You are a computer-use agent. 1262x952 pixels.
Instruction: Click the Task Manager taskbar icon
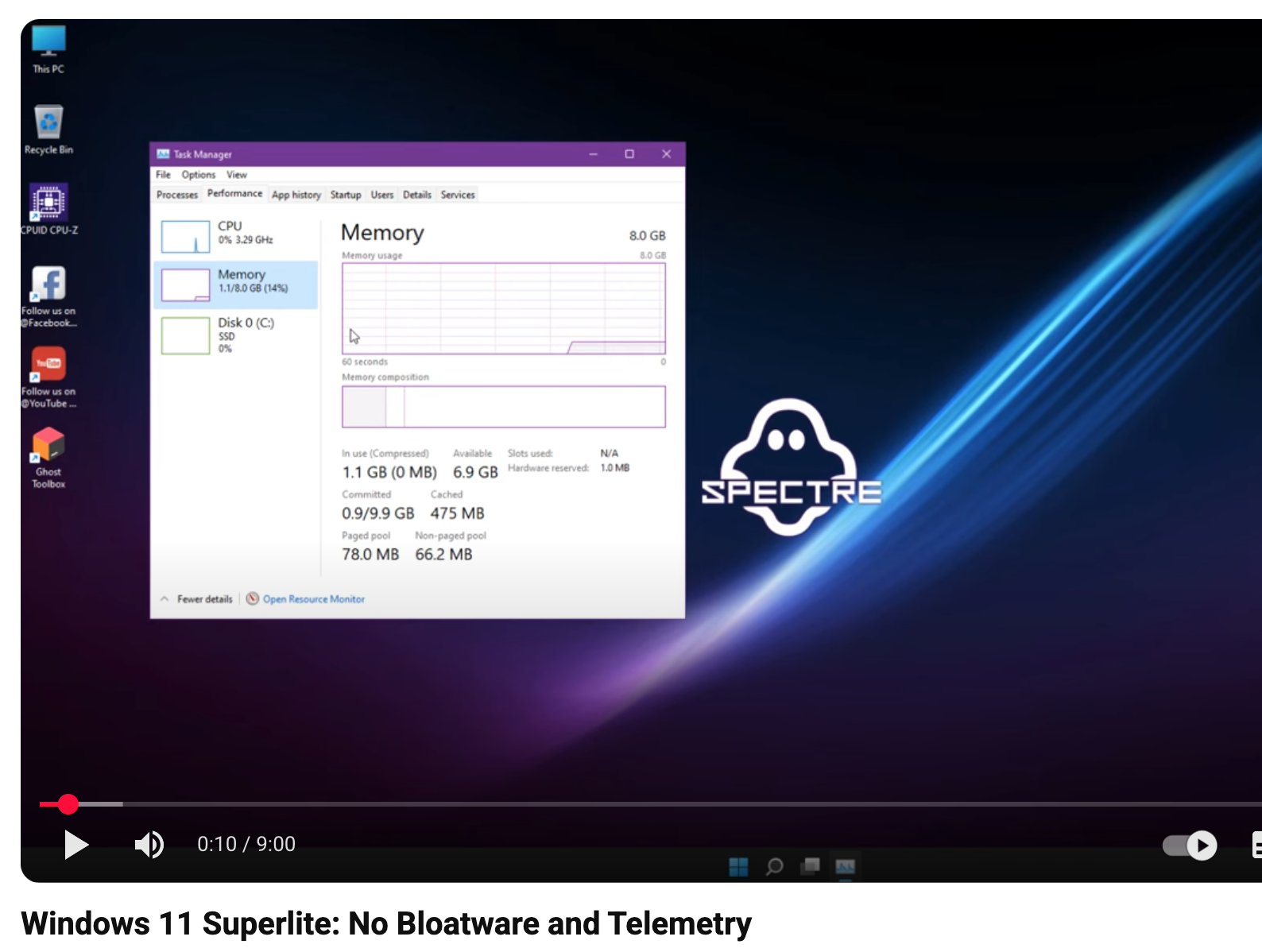(845, 866)
